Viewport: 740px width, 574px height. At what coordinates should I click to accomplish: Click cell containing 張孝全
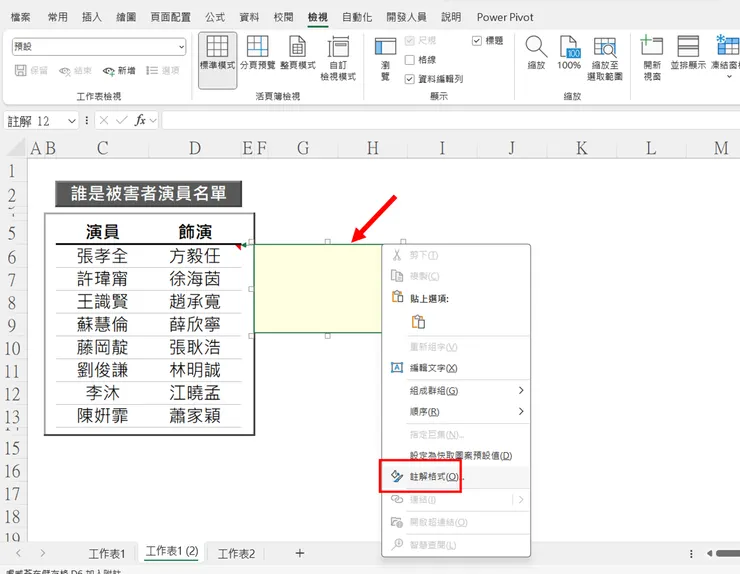[x=102, y=256]
